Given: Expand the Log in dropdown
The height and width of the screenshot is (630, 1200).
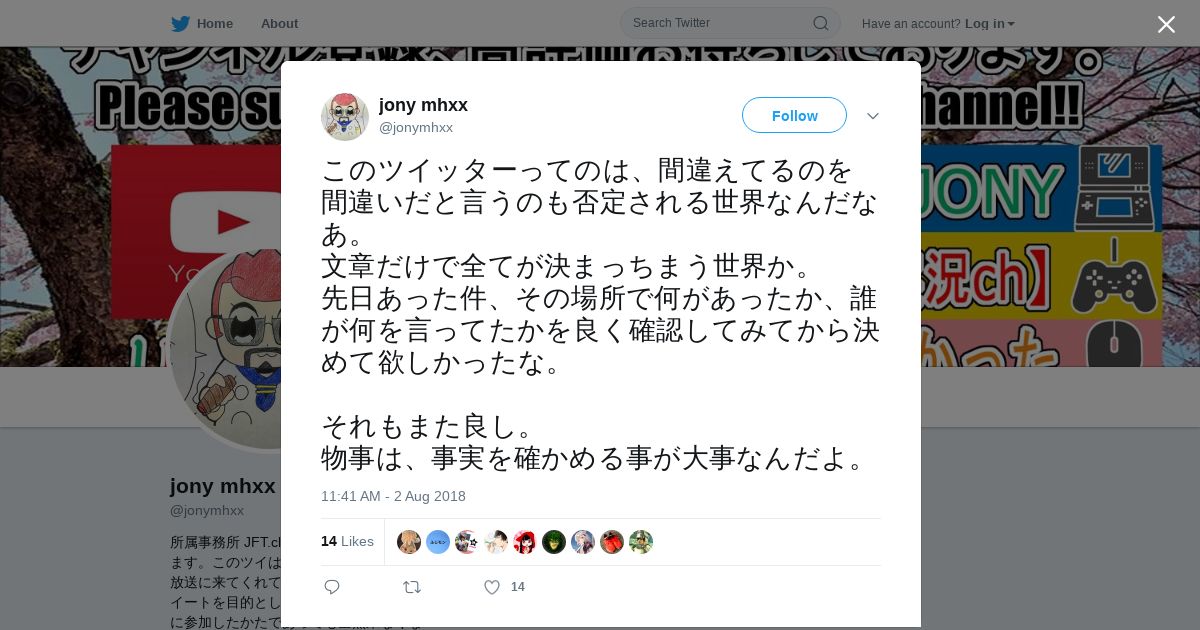Looking at the screenshot, I should (x=990, y=23).
